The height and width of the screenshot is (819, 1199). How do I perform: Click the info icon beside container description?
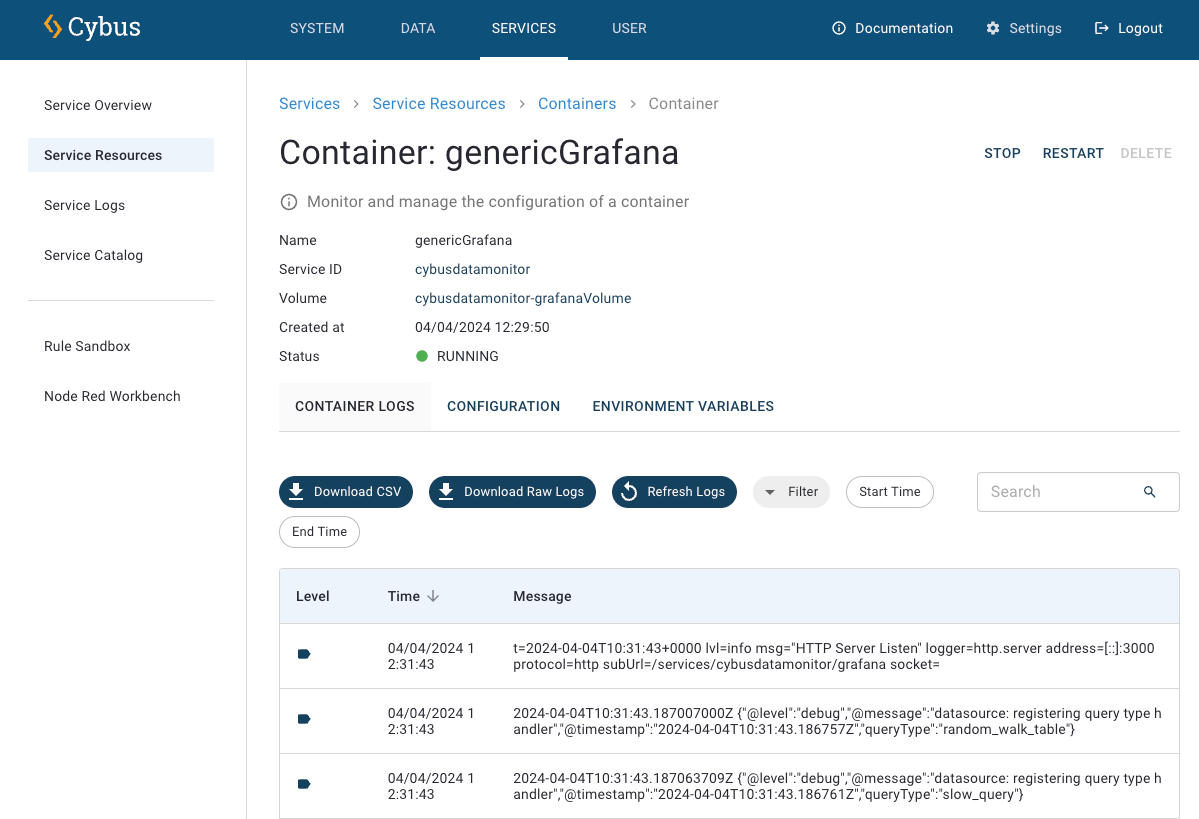tap(289, 202)
